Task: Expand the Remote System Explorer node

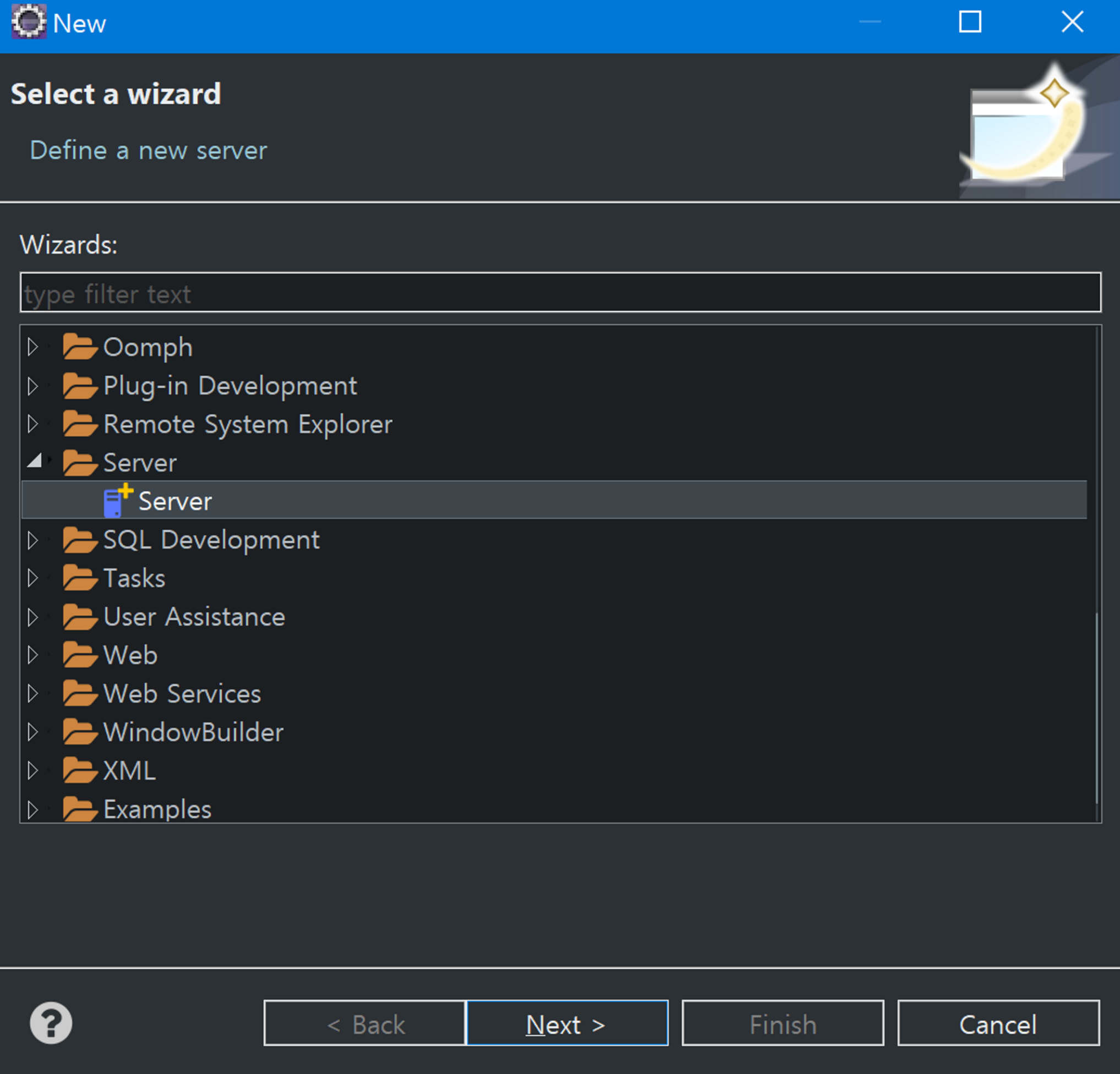Action: [x=32, y=424]
